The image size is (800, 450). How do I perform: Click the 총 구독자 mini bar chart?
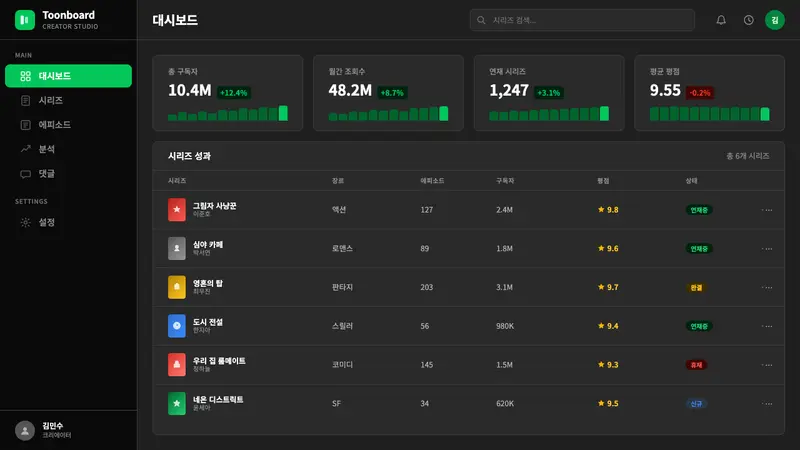[228, 113]
